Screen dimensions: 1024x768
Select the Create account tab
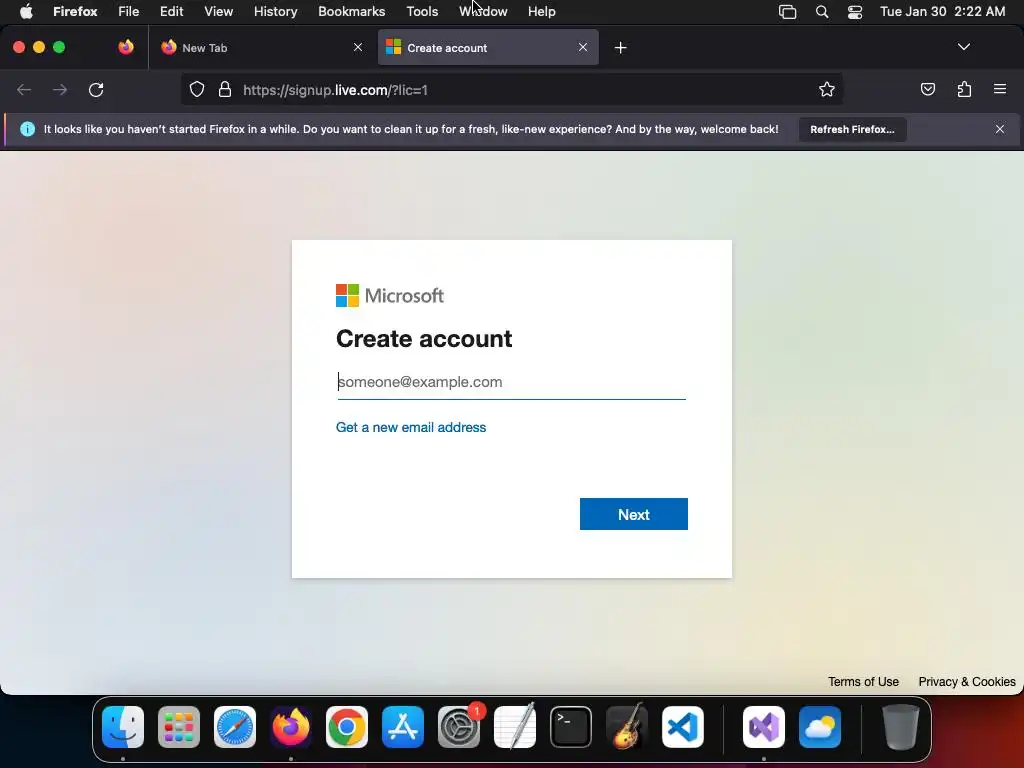coord(488,48)
